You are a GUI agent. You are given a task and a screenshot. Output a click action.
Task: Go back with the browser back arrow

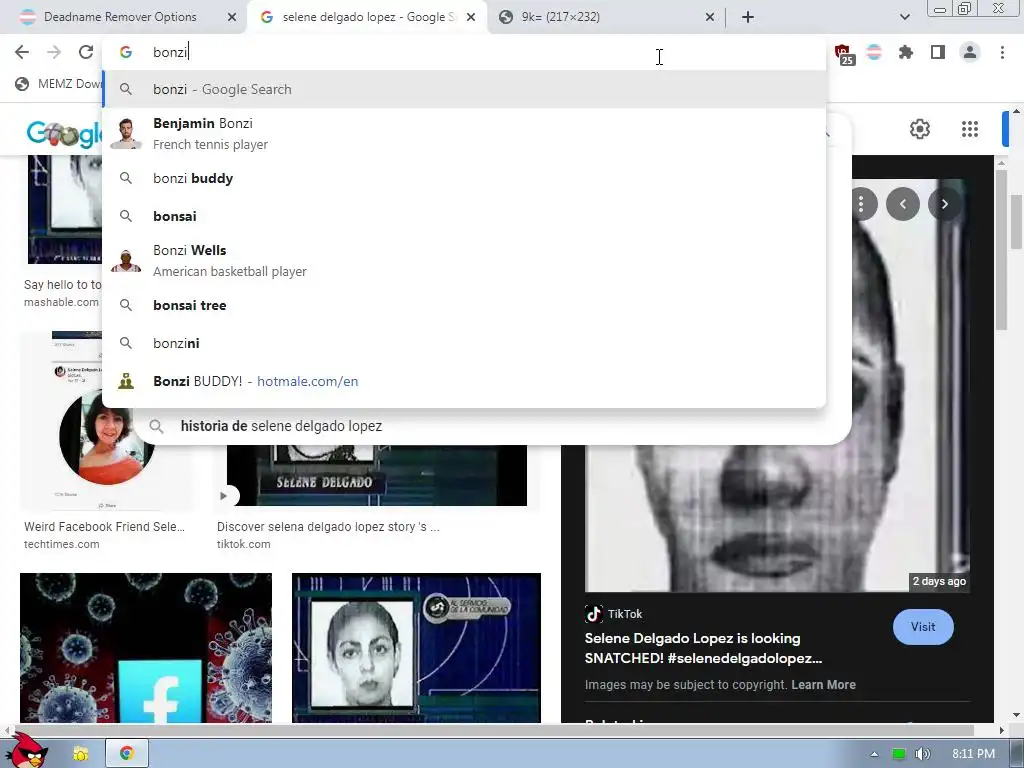[x=22, y=52]
